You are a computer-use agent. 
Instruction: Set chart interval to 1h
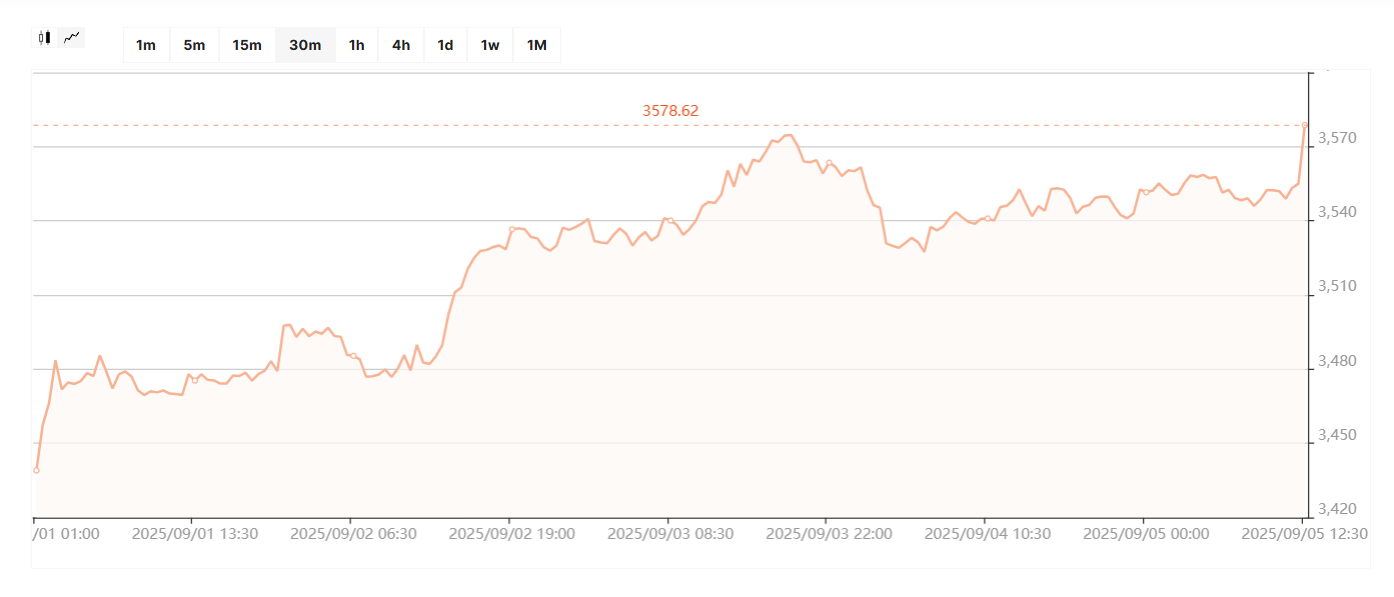tap(356, 45)
